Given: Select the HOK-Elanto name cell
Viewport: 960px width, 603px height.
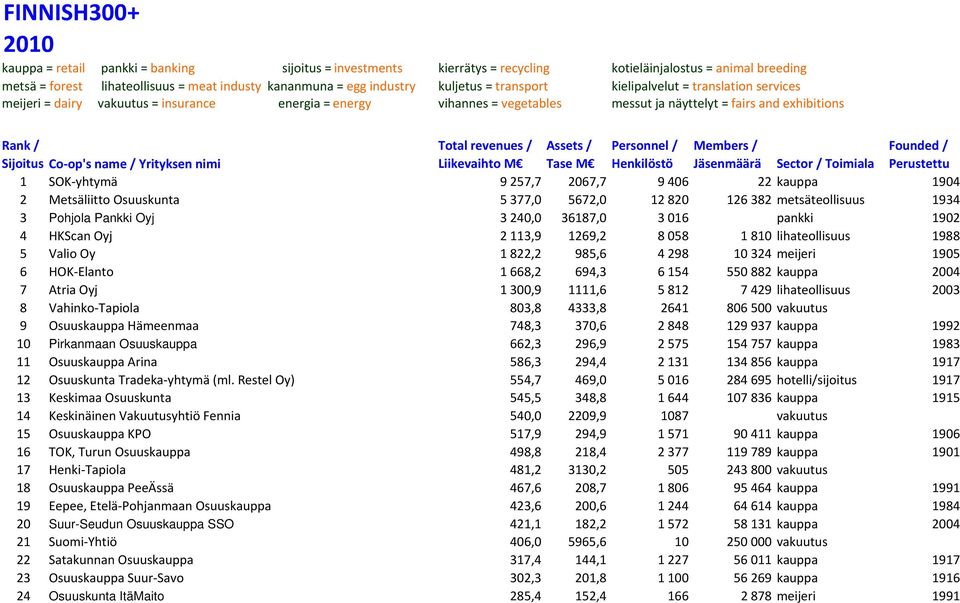Looking at the screenshot, I should (81, 272).
